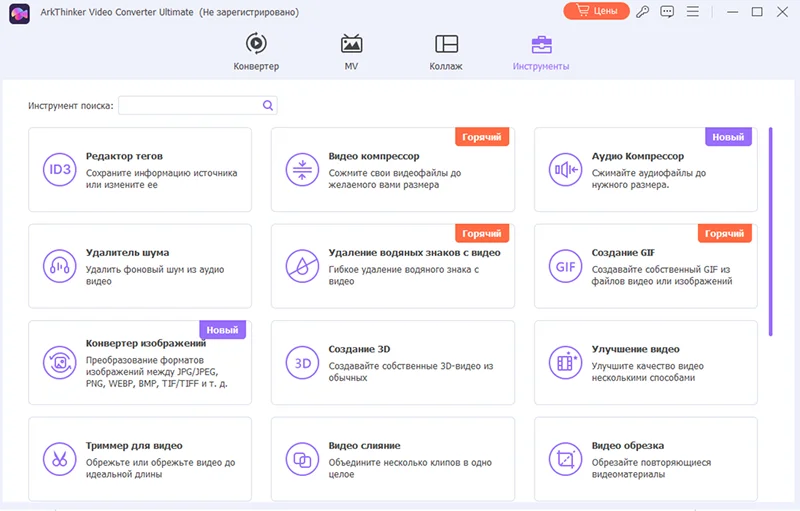Click Новый badge on Аудио Компрессор
Image resolution: width=800 pixels, height=511 pixels.
pos(728,137)
